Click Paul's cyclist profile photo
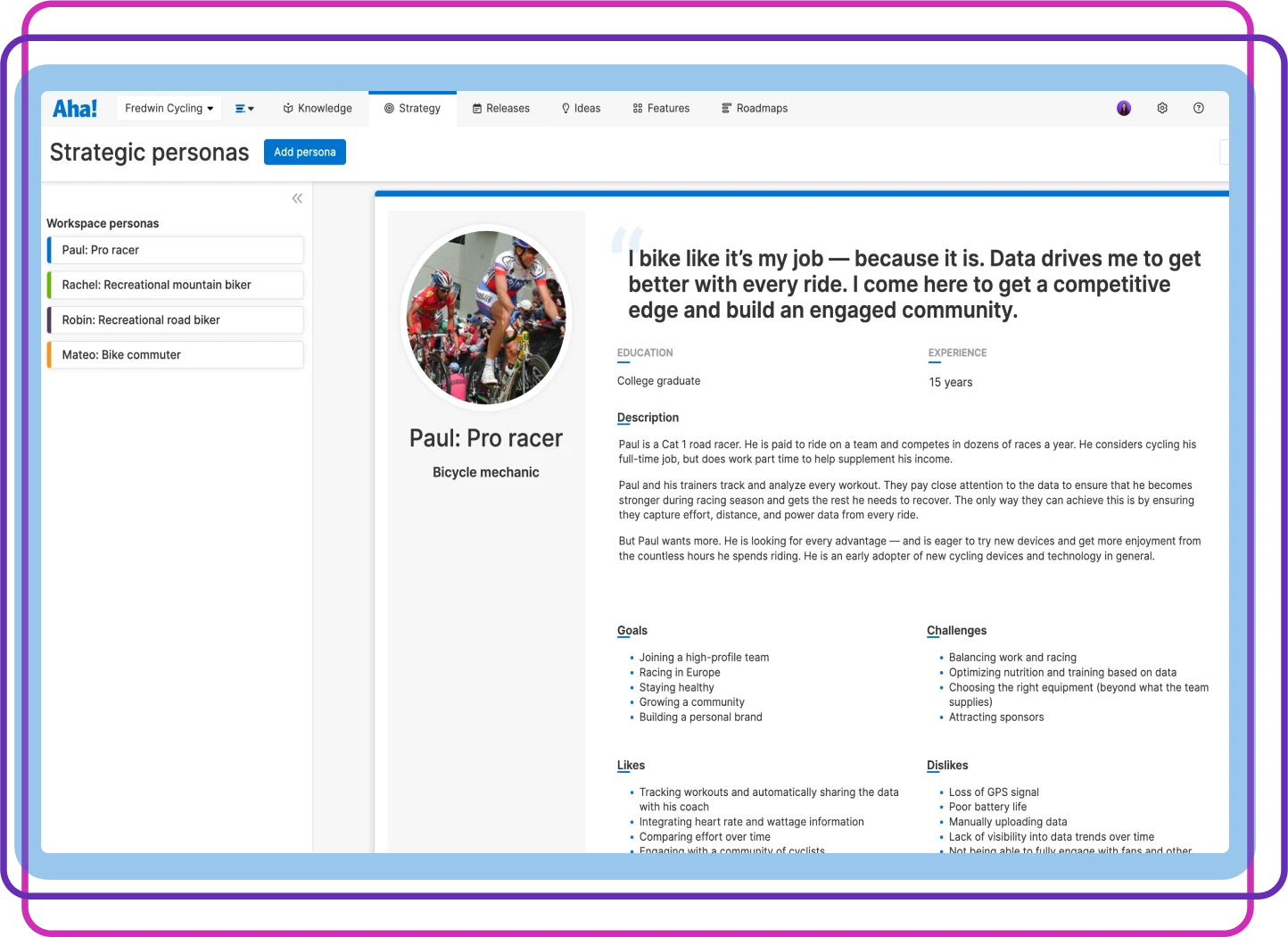The image size is (1288, 937). (486, 317)
